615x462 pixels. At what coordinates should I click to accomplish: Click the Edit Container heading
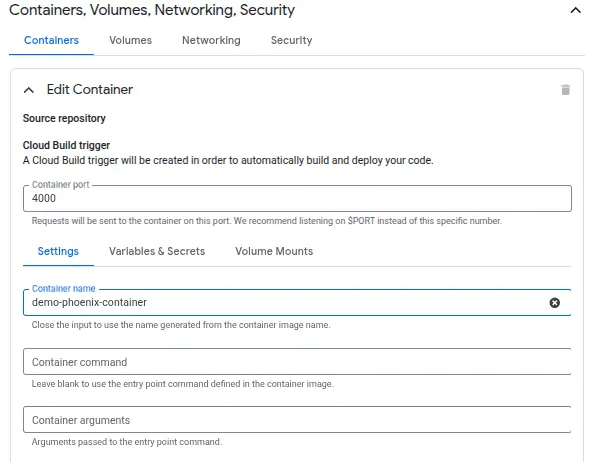point(90,90)
